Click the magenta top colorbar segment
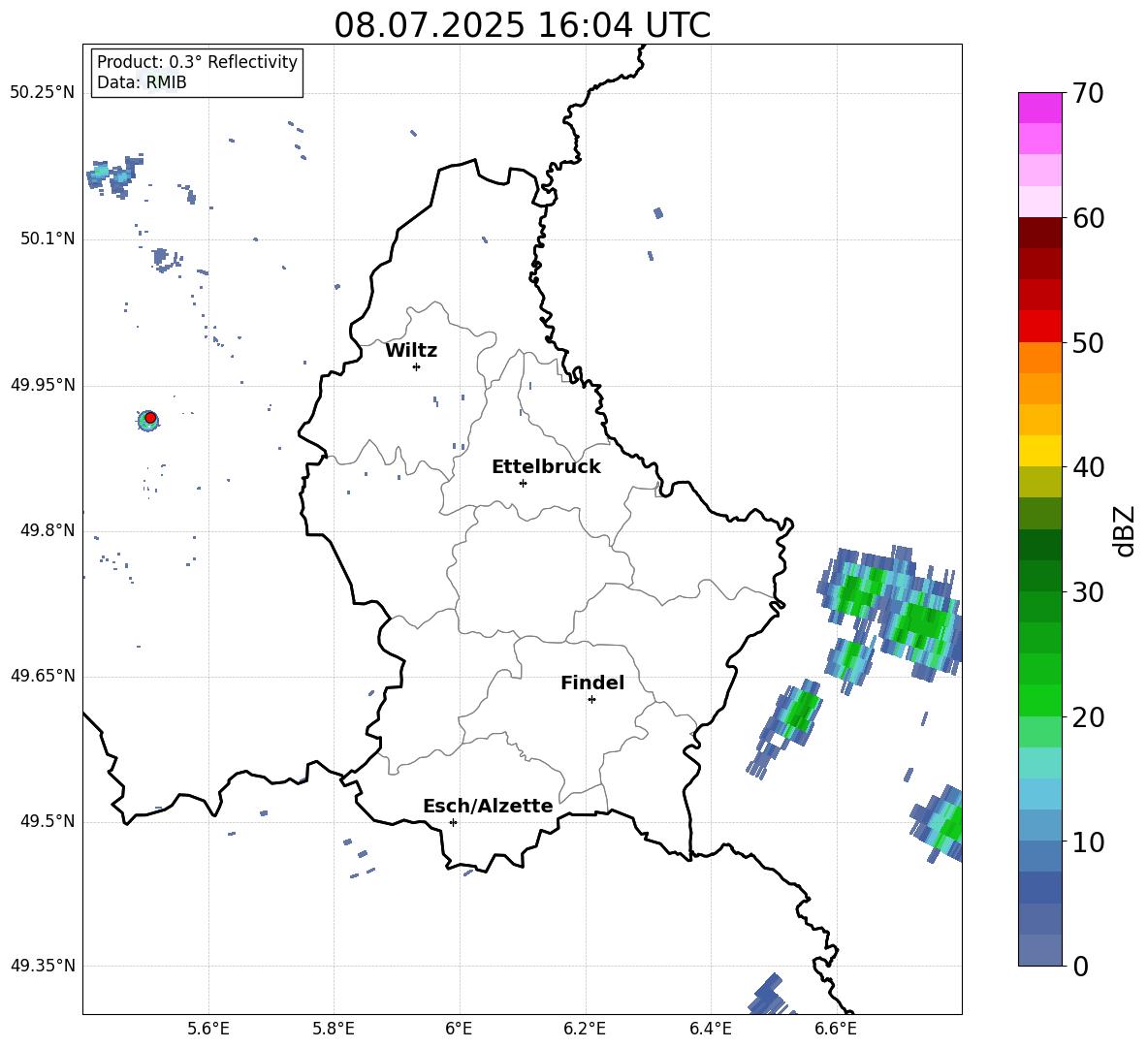The image size is (1148, 1048). (x=1039, y=108)
